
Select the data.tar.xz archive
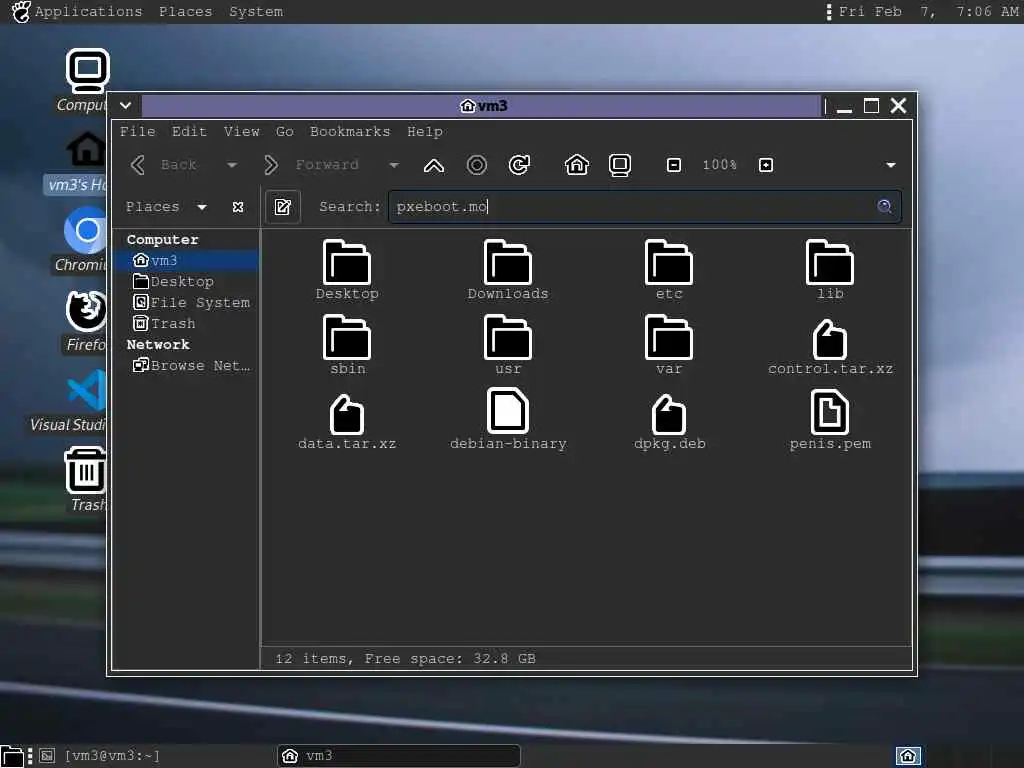[x=347, y=421]
